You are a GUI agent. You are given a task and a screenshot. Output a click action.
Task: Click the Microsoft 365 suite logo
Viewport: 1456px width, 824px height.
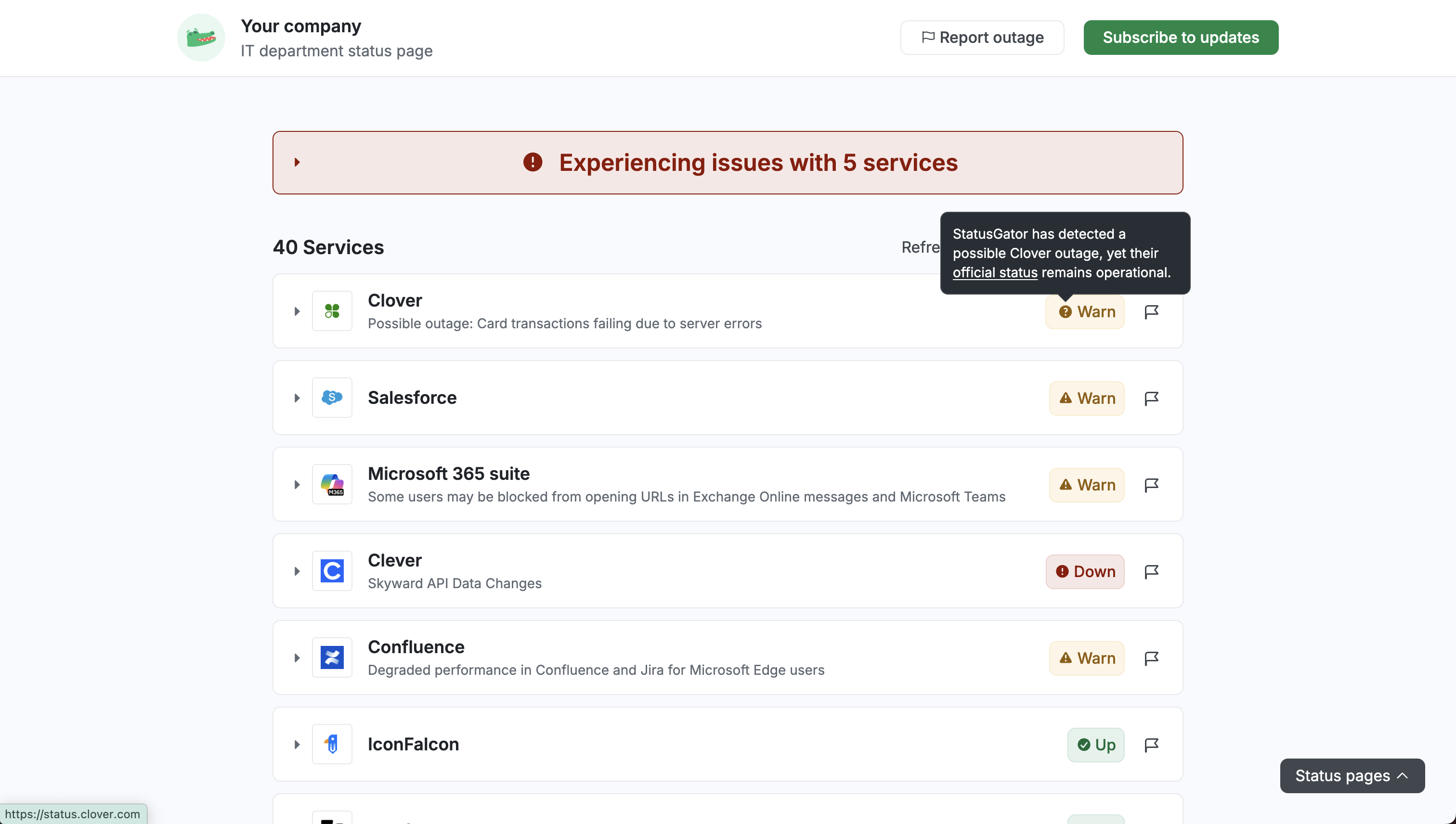tap(332, 484)
